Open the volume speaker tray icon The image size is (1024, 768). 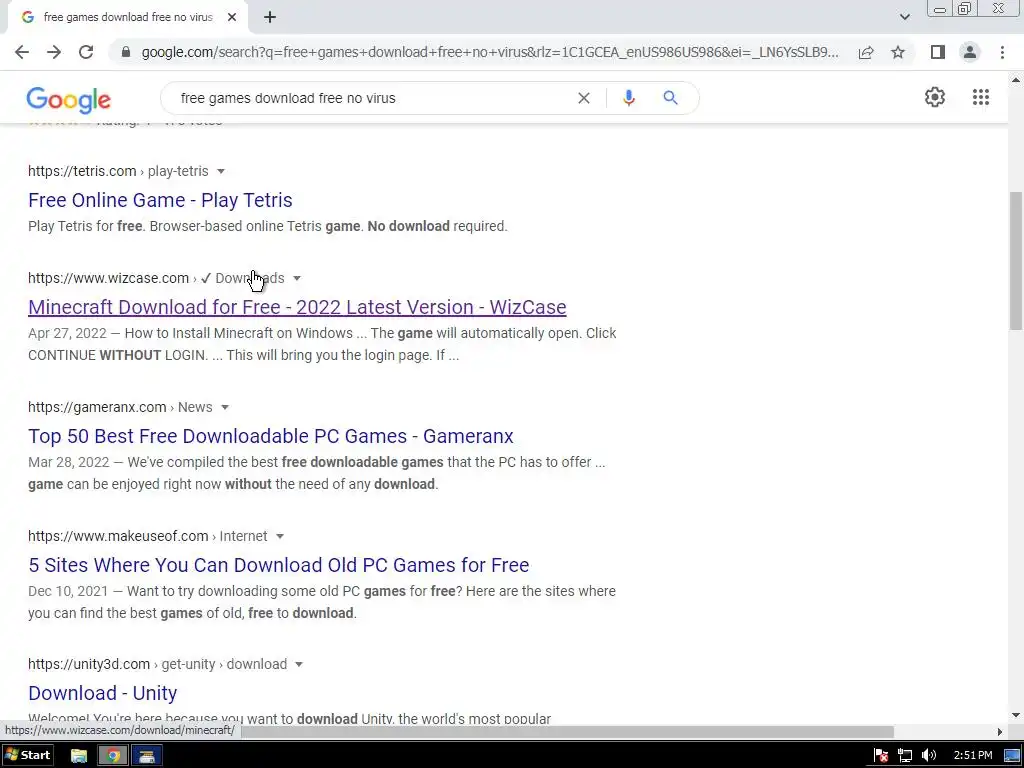pos(929,756)
